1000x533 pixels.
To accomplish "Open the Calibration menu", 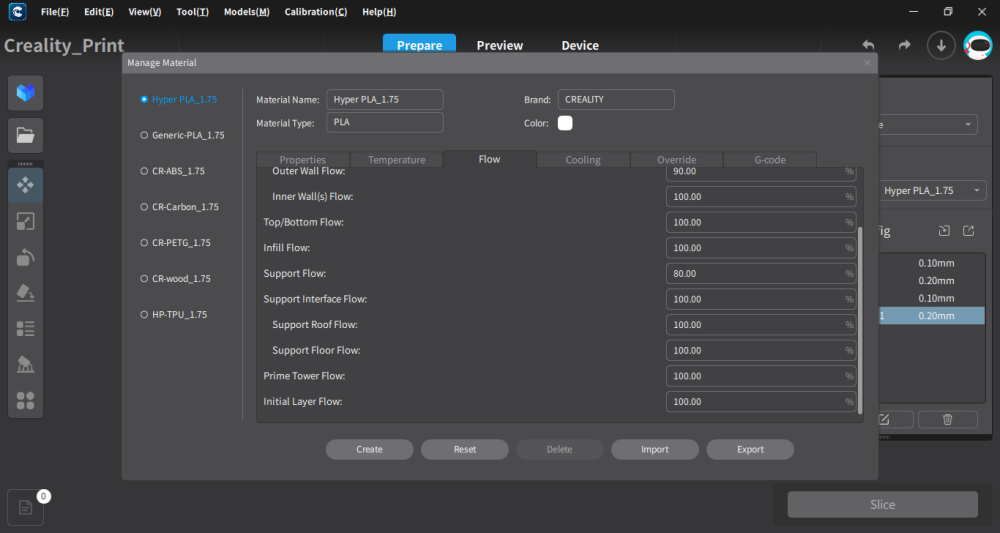I will (316, 12).
